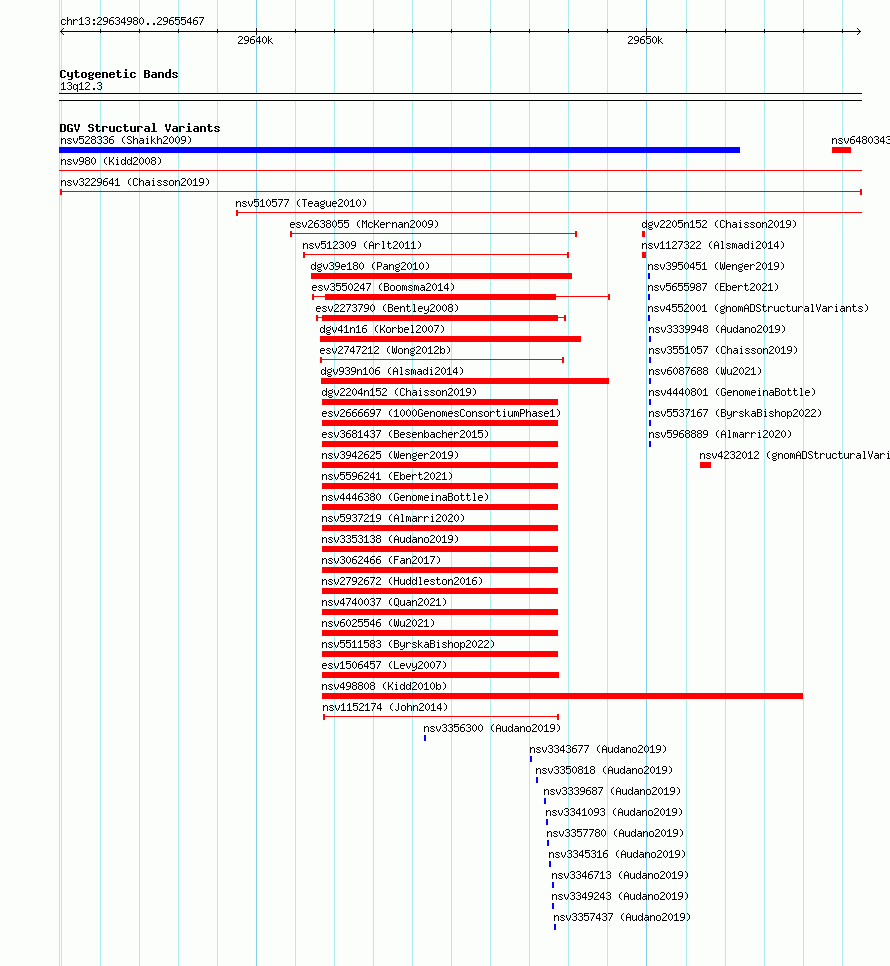Viewport: 890px width, 966px height.
Task: Select esv2666697 (1000GenomesConsortiumPhase1) label
Action: point(441,413)
